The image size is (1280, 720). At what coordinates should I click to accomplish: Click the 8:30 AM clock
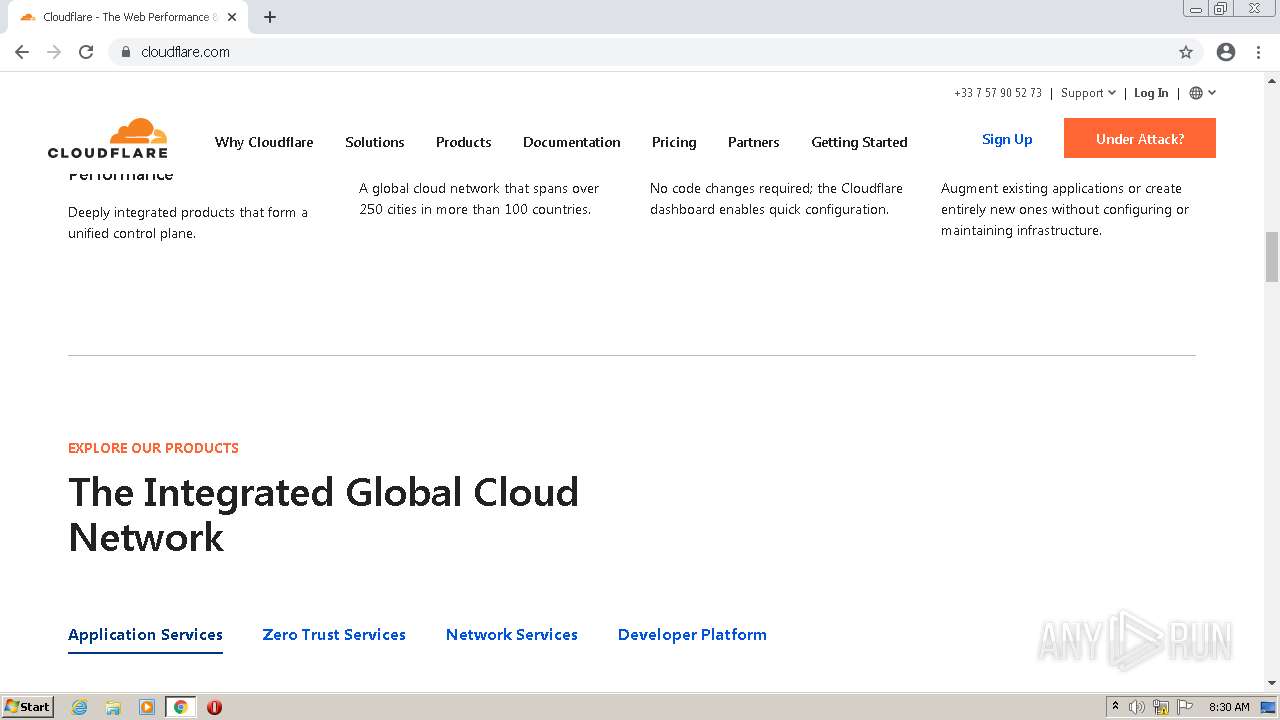1229,707
